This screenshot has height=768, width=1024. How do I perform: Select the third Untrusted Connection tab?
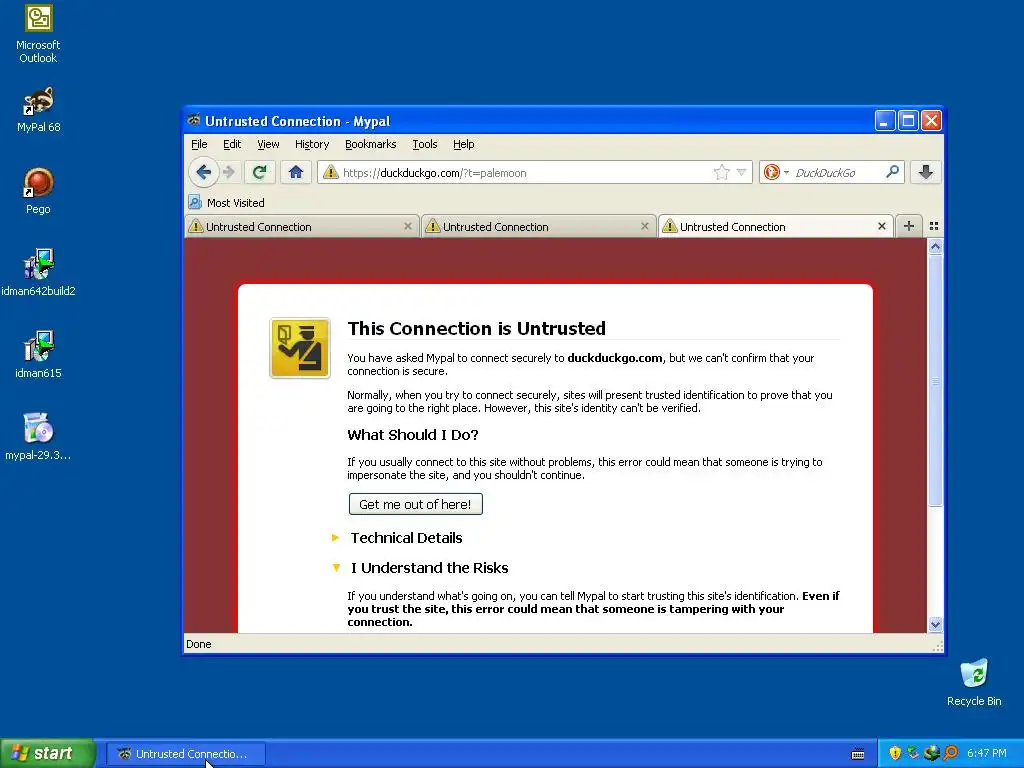point(776,227)
